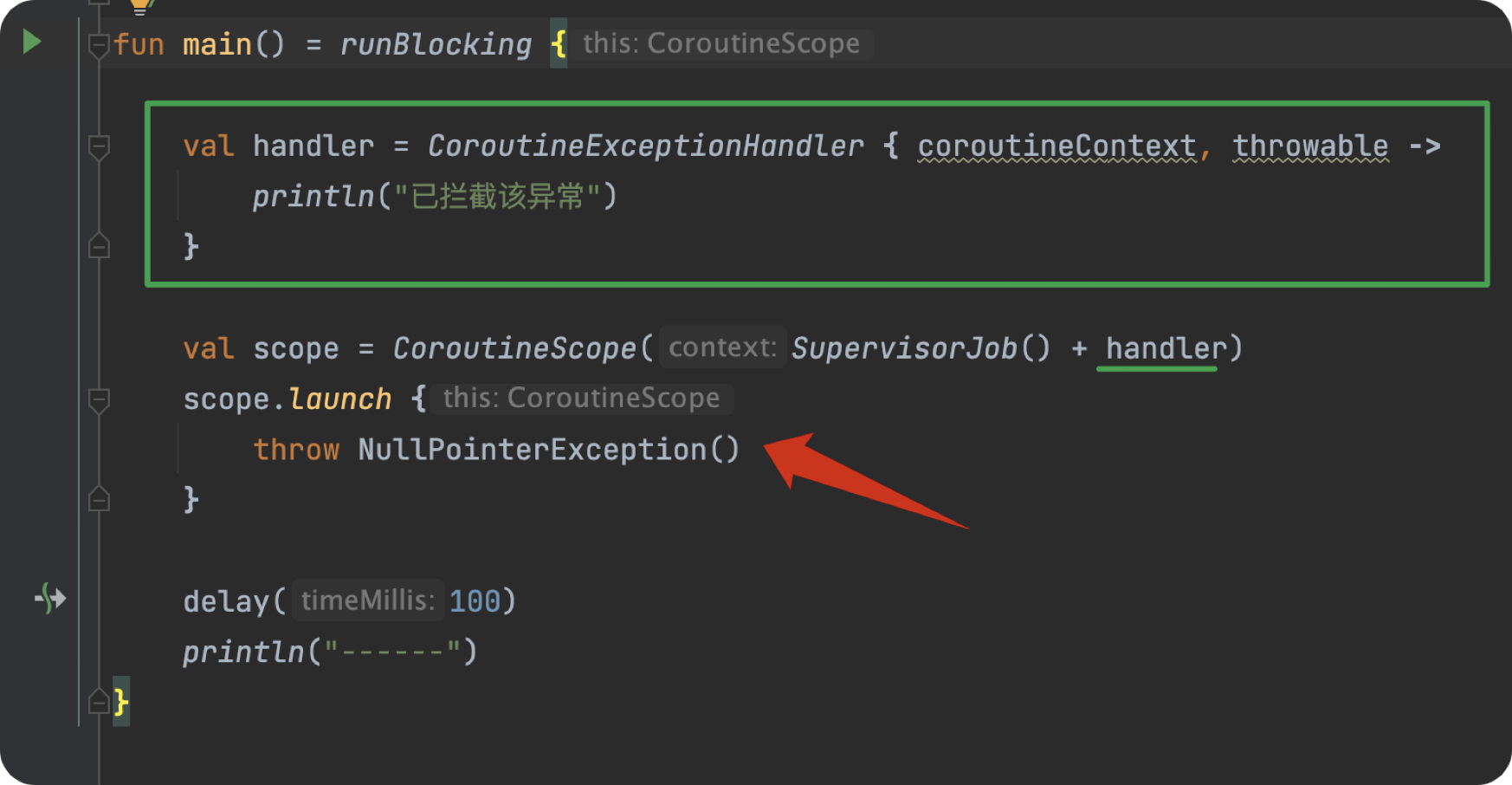This screenshot has height=785, width=1512.
Task: Click the underlined coroutineContext parameter
Action: point(1056,146)
